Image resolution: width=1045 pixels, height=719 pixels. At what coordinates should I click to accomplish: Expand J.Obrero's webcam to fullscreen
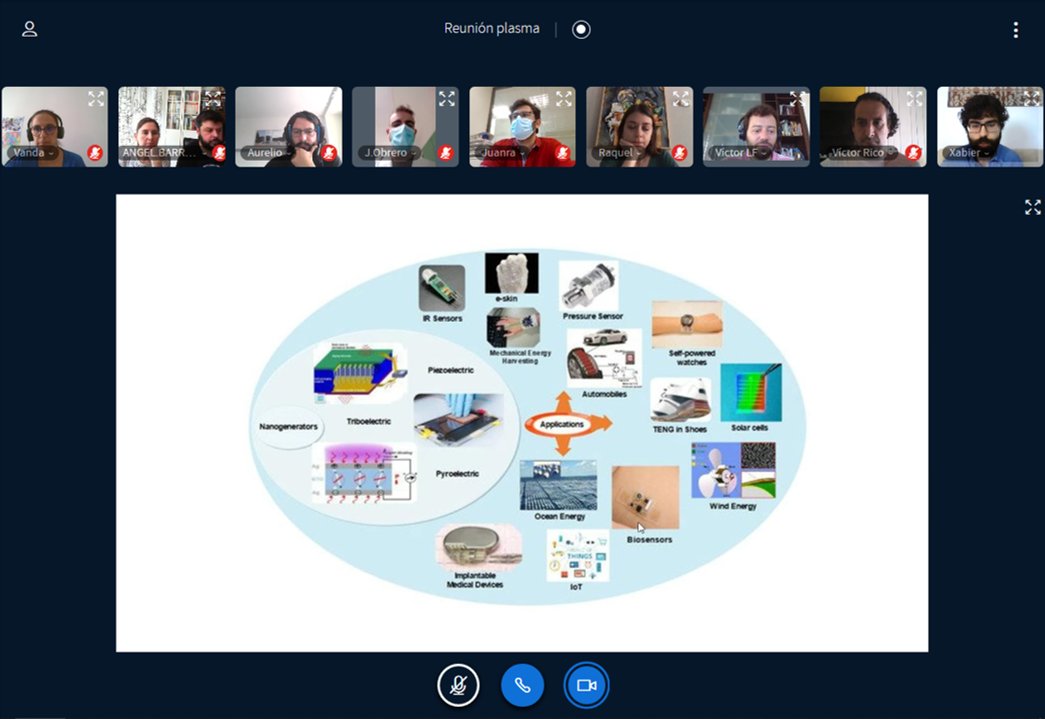point(447,99)
